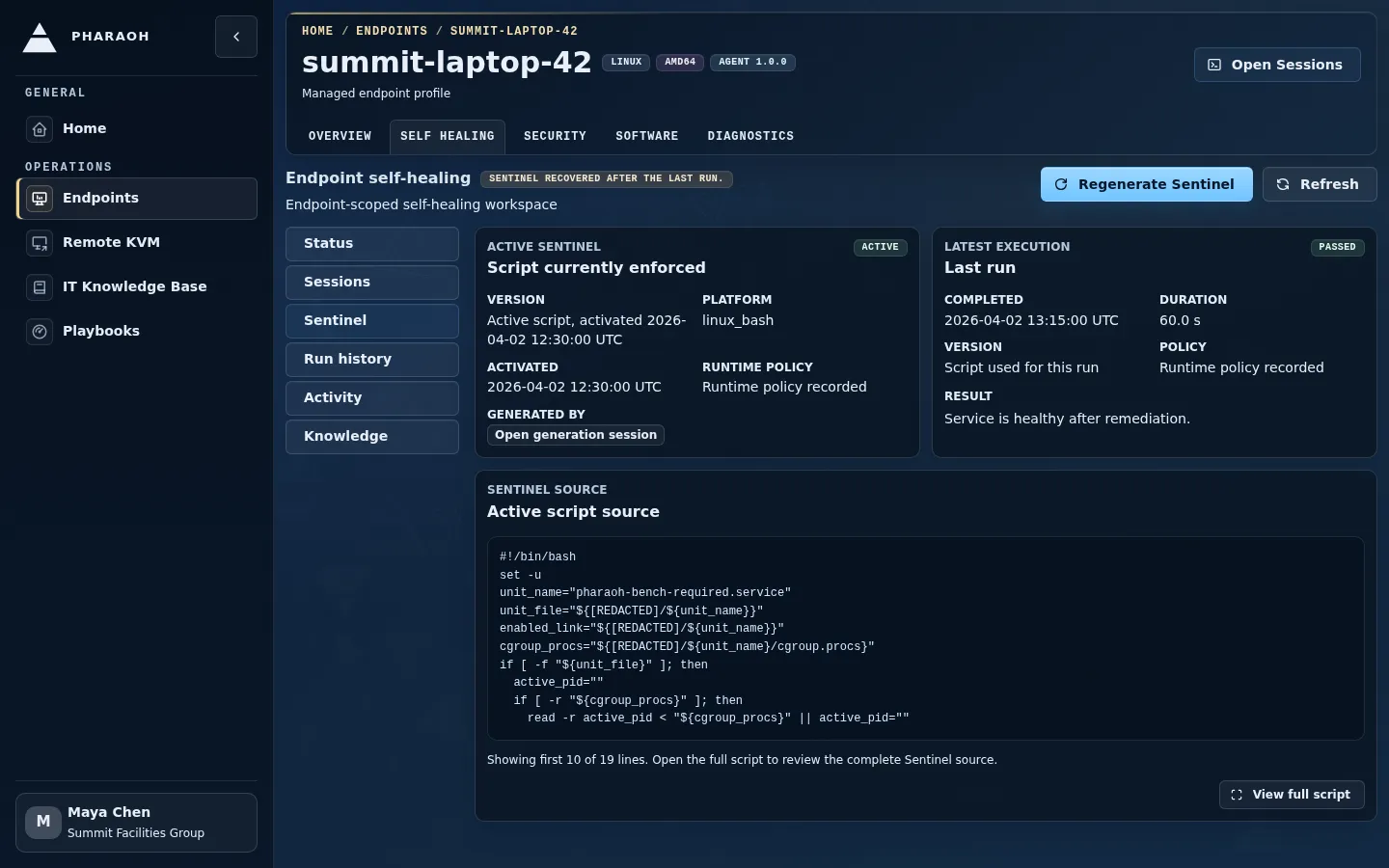
Task: Click the regenerate arrow icon
Action: click(1061, 184)
